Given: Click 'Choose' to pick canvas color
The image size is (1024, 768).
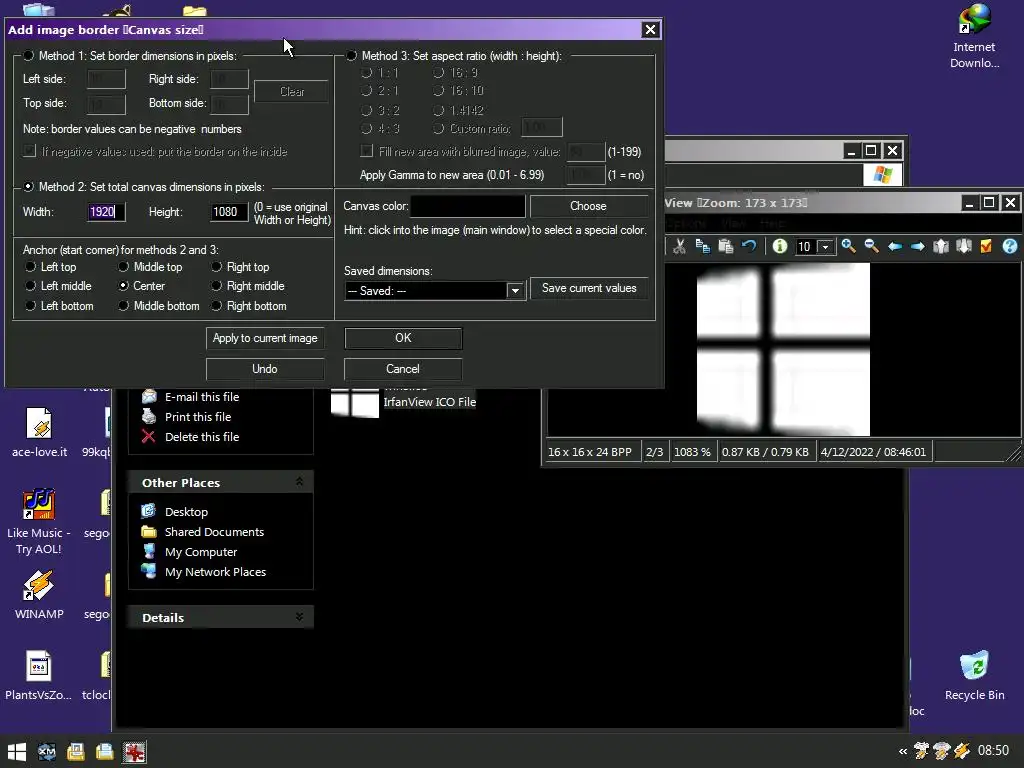Looking at the screenshot, I should coord(588,206).
